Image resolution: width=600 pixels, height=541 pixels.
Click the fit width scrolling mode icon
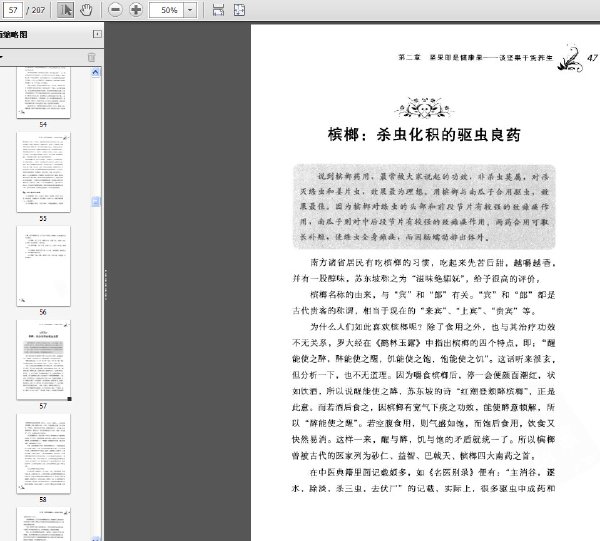click(218, 10)
